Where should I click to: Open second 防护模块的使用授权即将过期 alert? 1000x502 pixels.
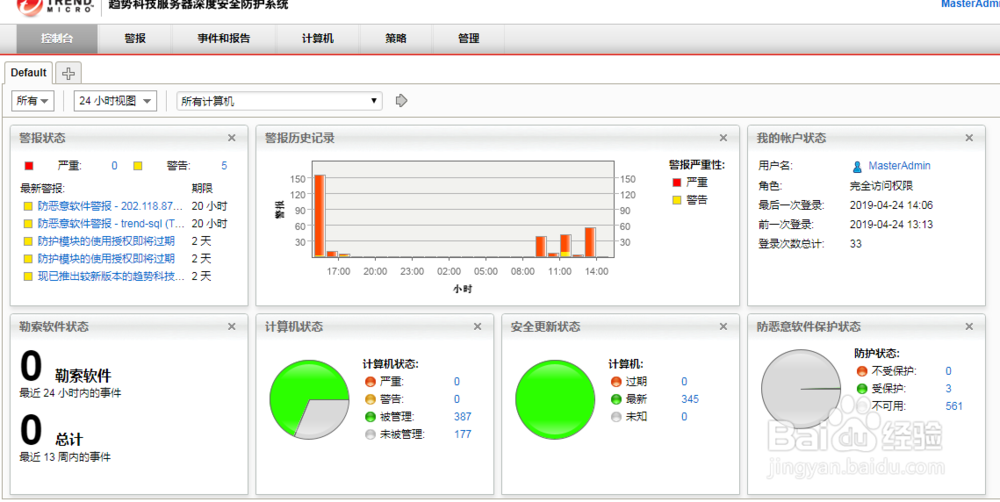(x=106, y=259)
